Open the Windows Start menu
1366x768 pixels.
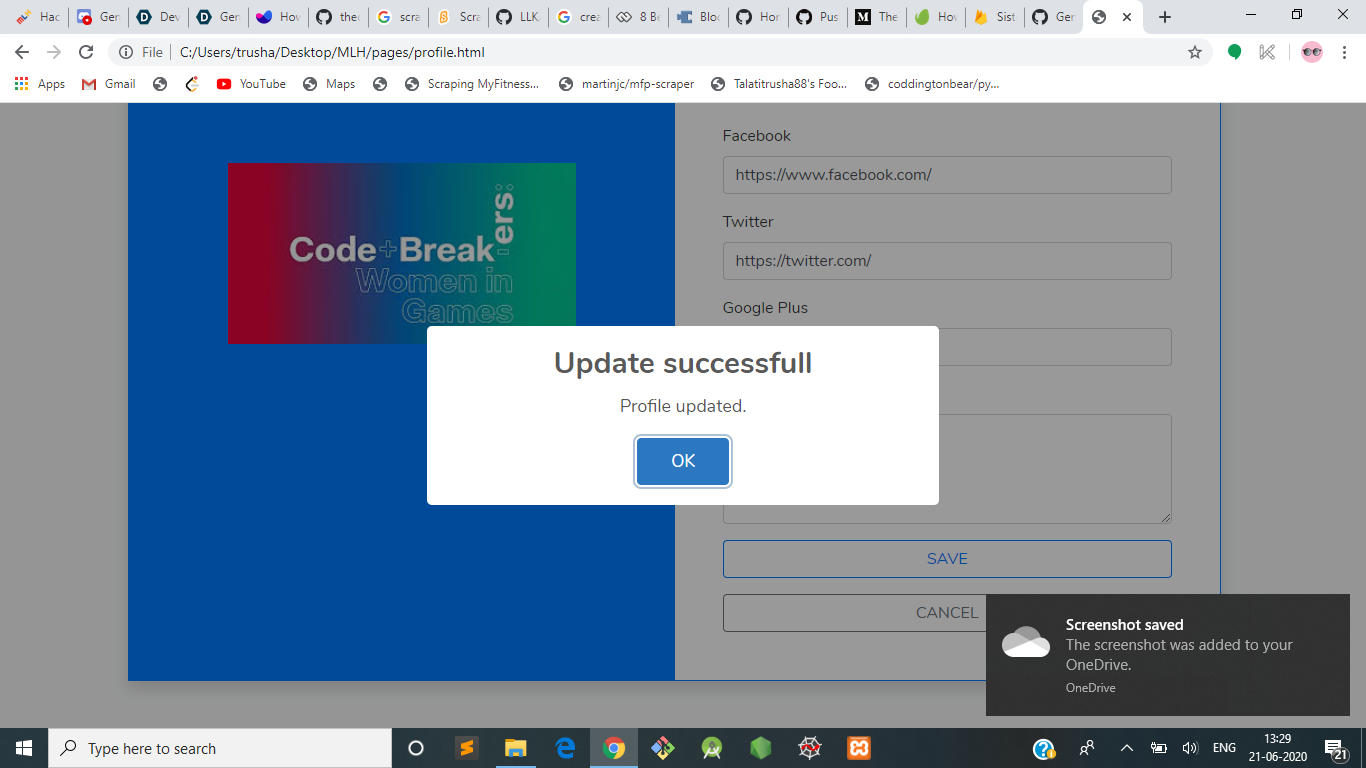24,748
